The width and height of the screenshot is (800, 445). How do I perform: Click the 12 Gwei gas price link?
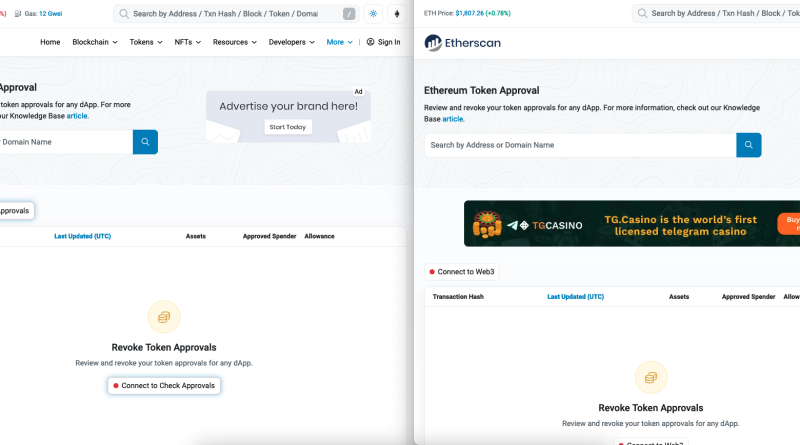(51, 14)
